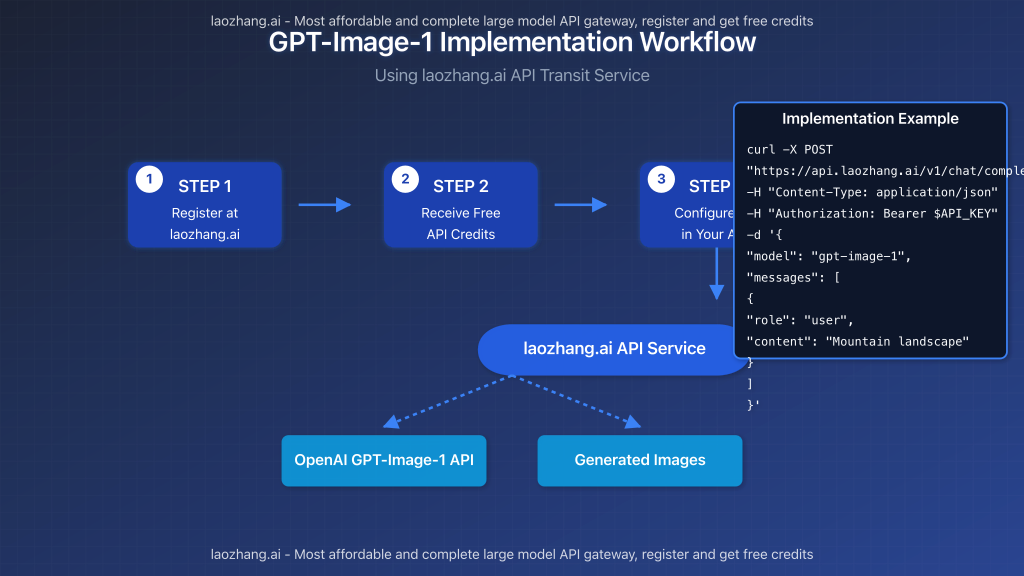Click the GPT-Image-1 Implementation Workflow title
The width and height of the screenshot is (1024, 576).
coord(512,42)
